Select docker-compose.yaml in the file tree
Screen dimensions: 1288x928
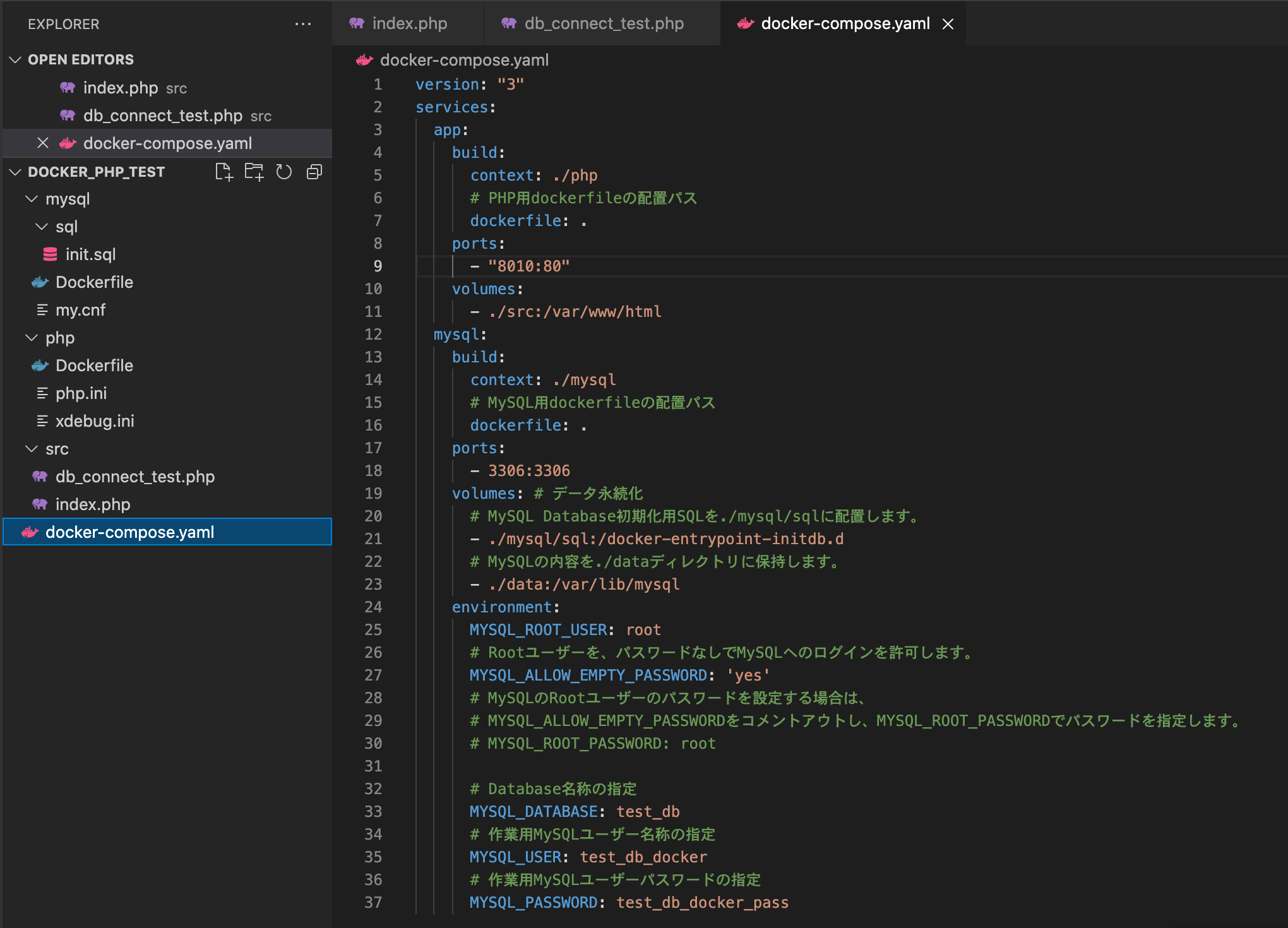tap(167, 532)
